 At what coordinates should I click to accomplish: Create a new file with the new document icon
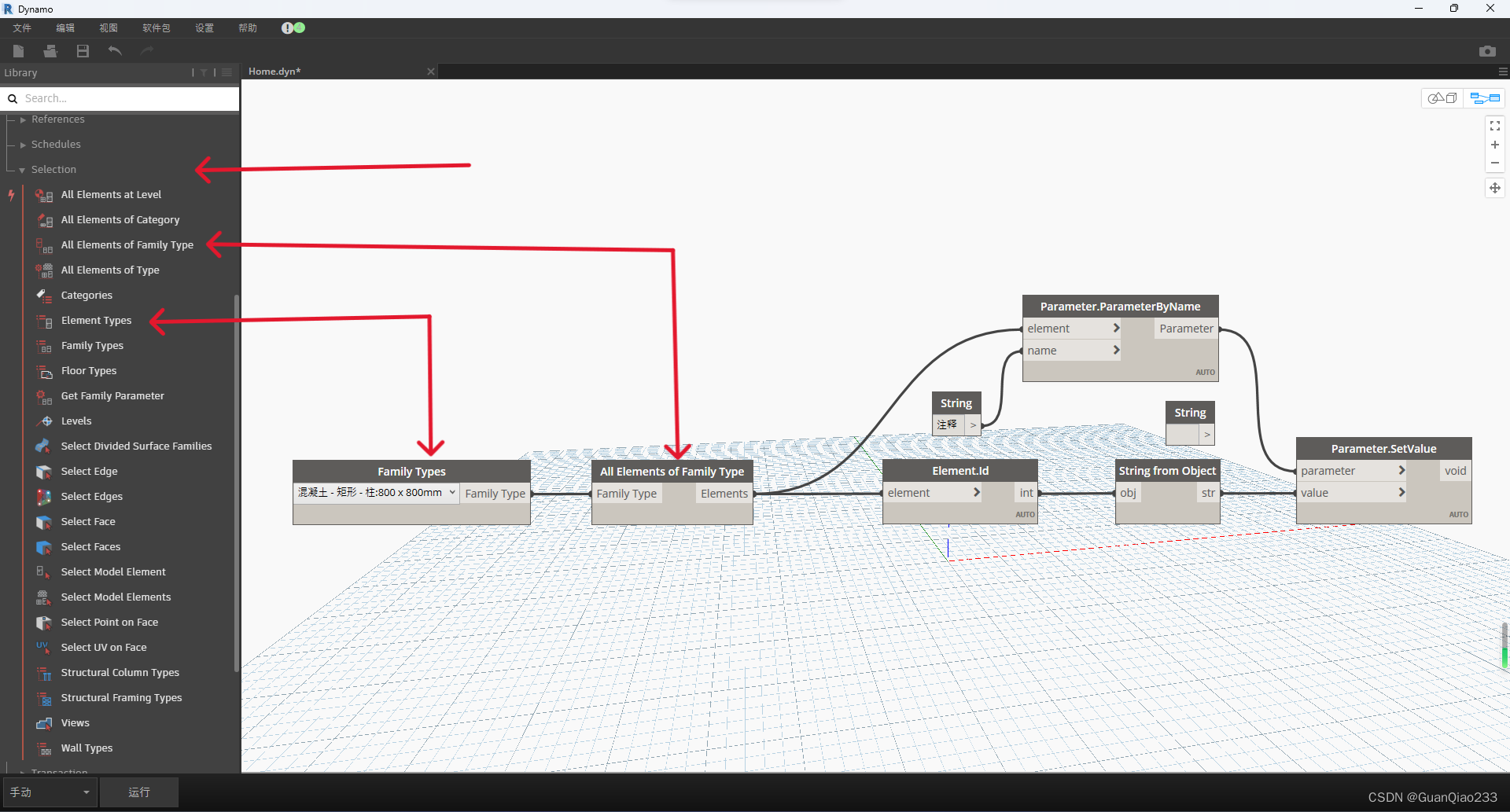point(17,50)
